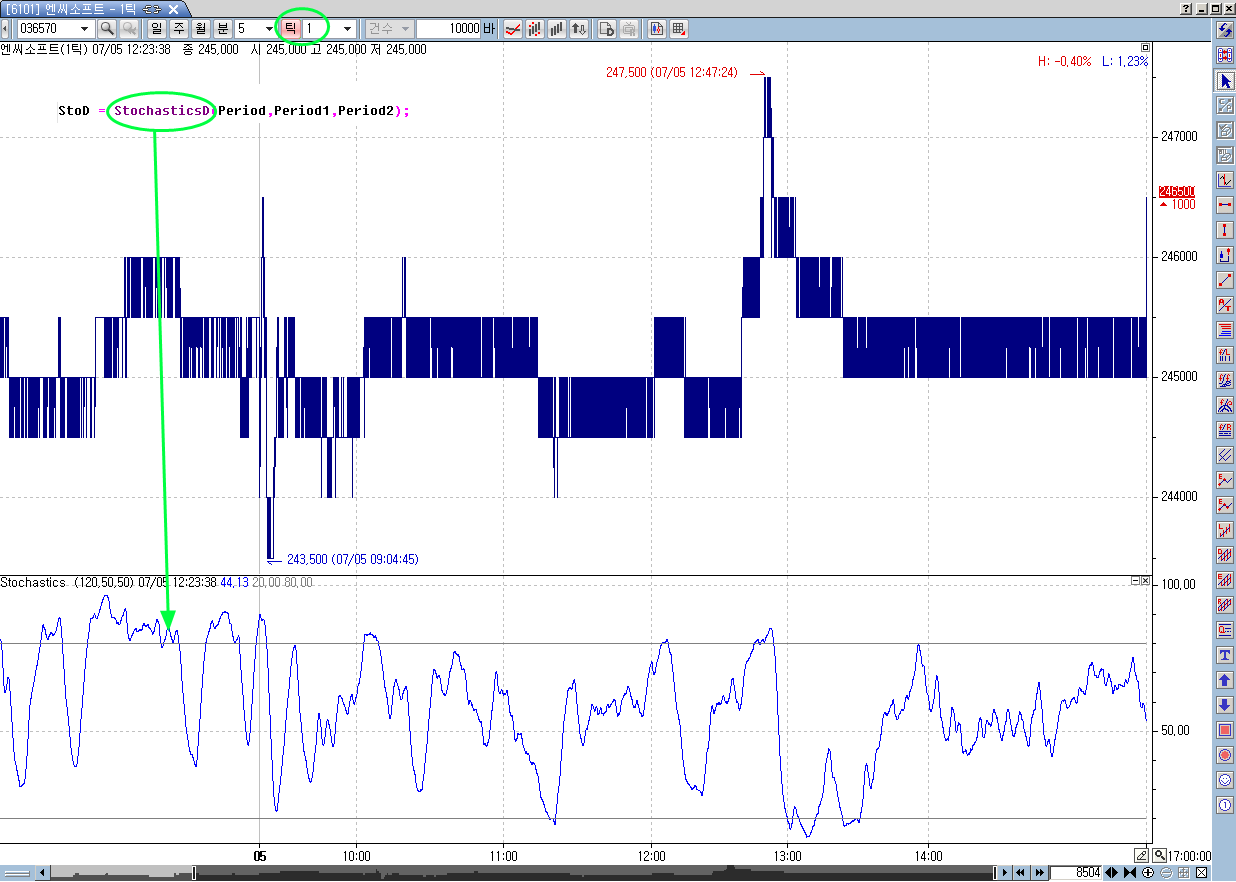Click the refresh arrows icon at sidebar top
Image resolution: width=1236 pixels, height=882 pixels.
(1224, 30)
